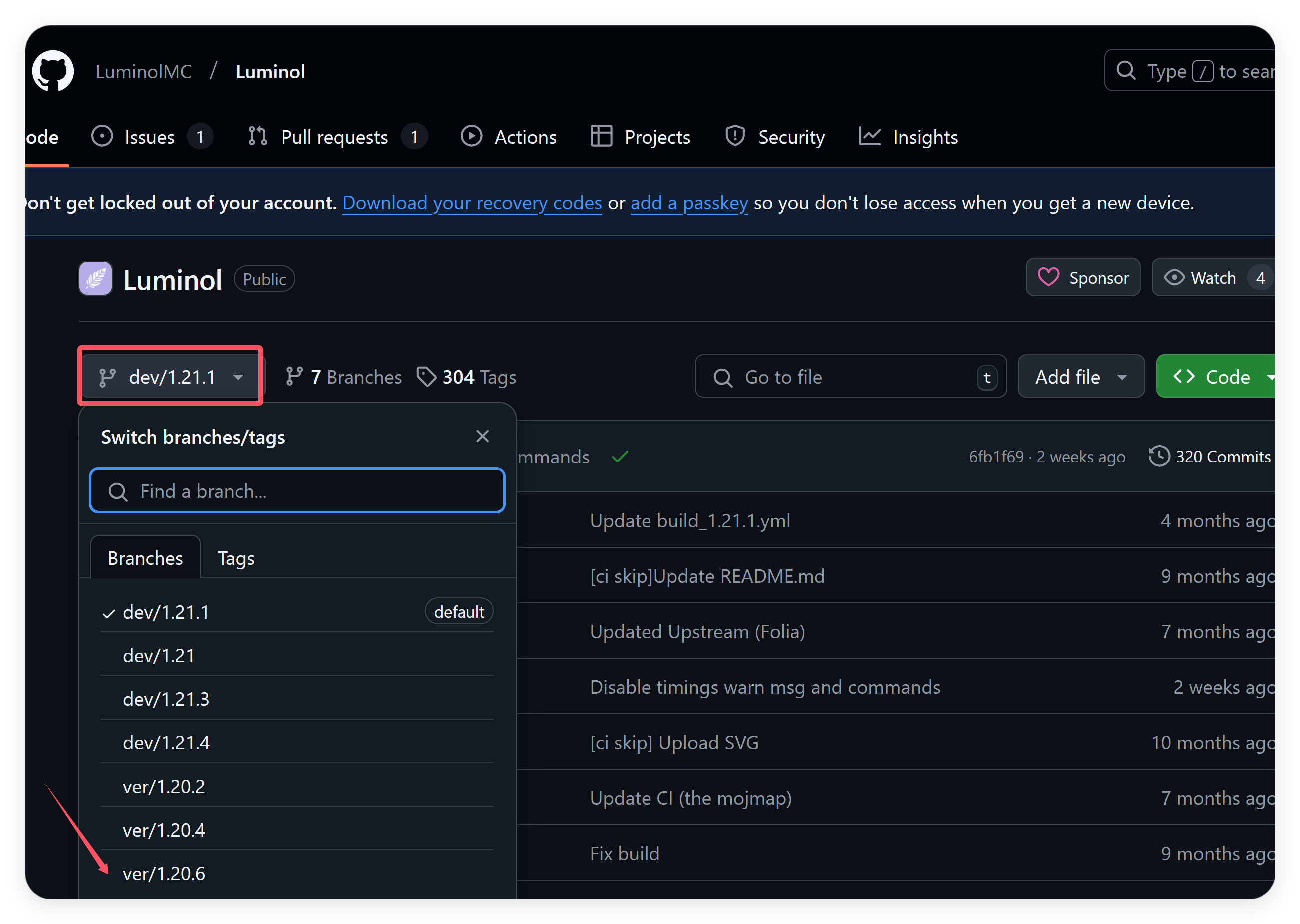Click the GitHub logo icon
Image resolution: width=1300 pixels, height=924 pixels.
53,72
